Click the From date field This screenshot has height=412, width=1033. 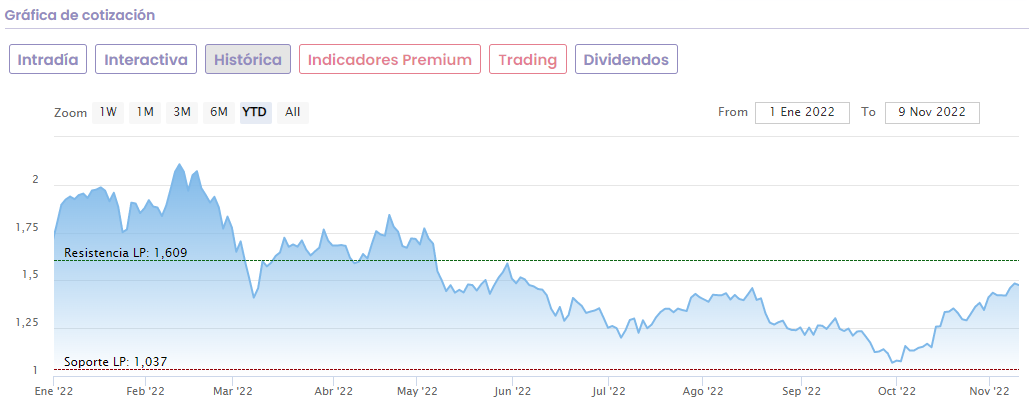pos(802,112)
